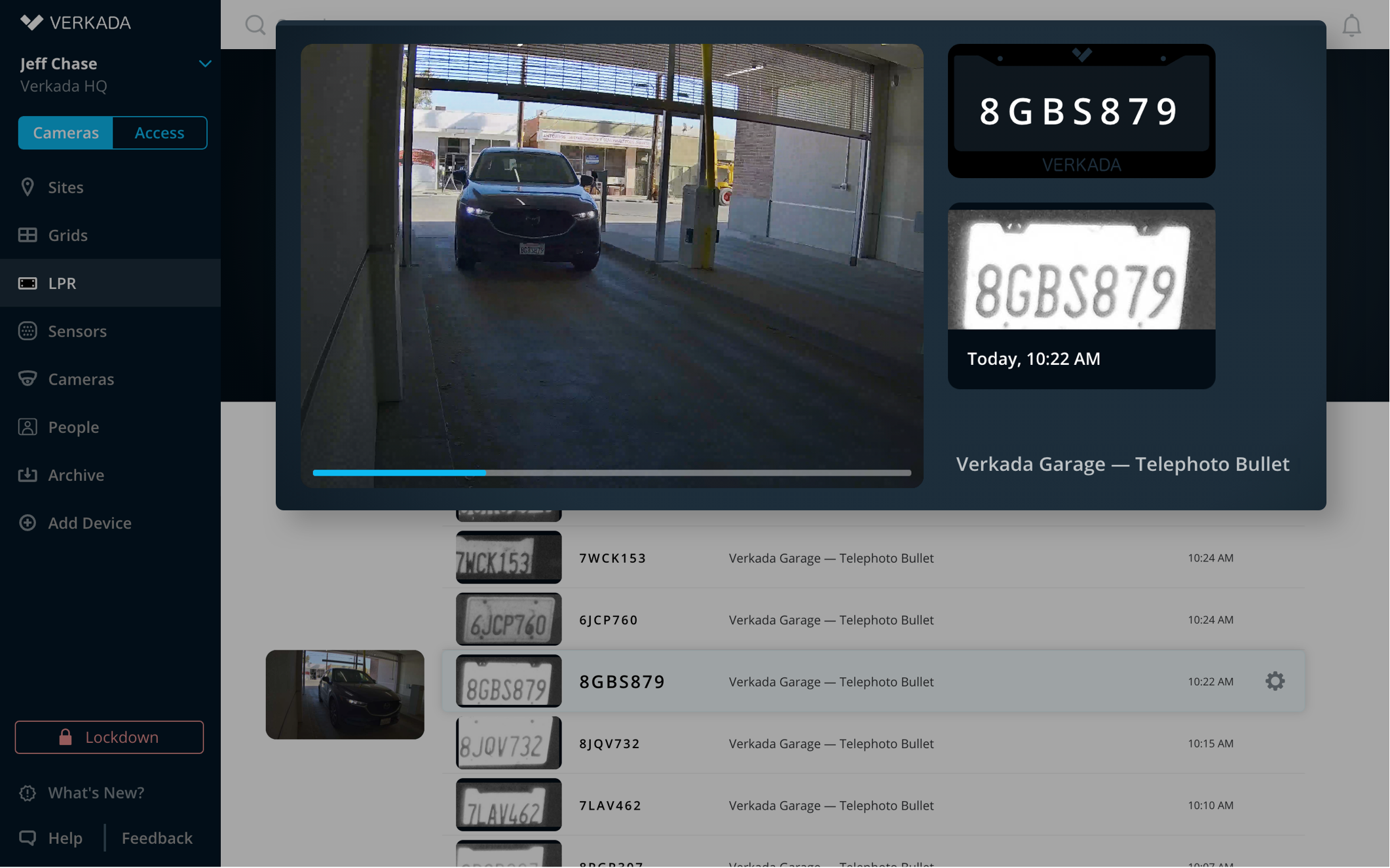Select LPR in the sidebar menu
Image resolution: width=1390 pixels, height=868 pixels.
62,283
